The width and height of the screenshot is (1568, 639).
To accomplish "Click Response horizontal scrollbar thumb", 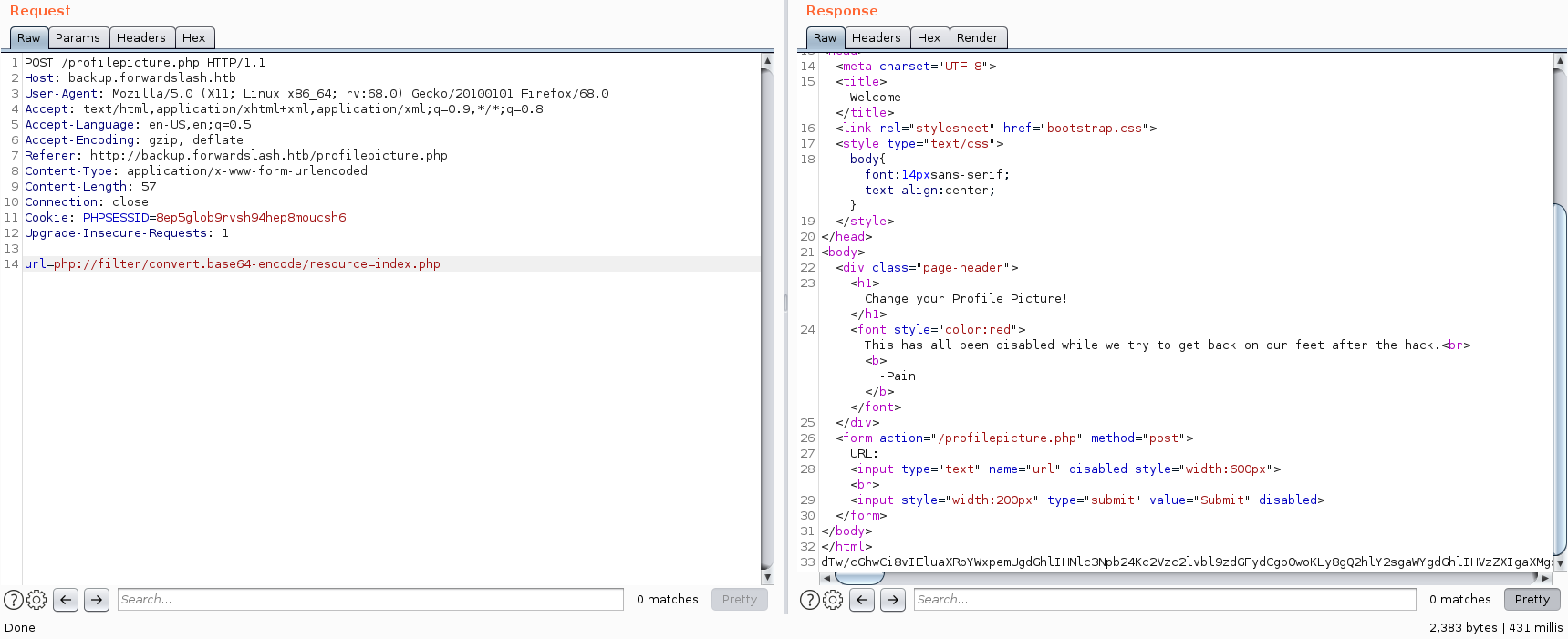I will point(859,578).
